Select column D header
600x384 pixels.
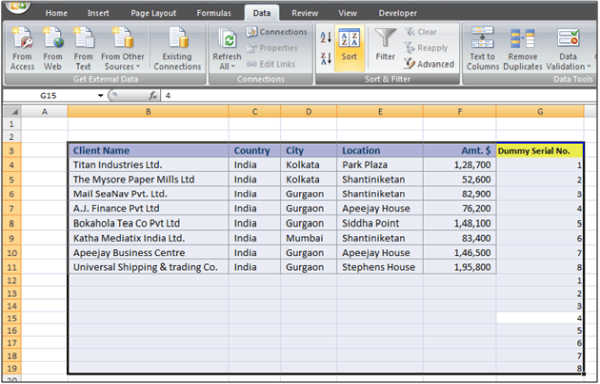[308, 111]
